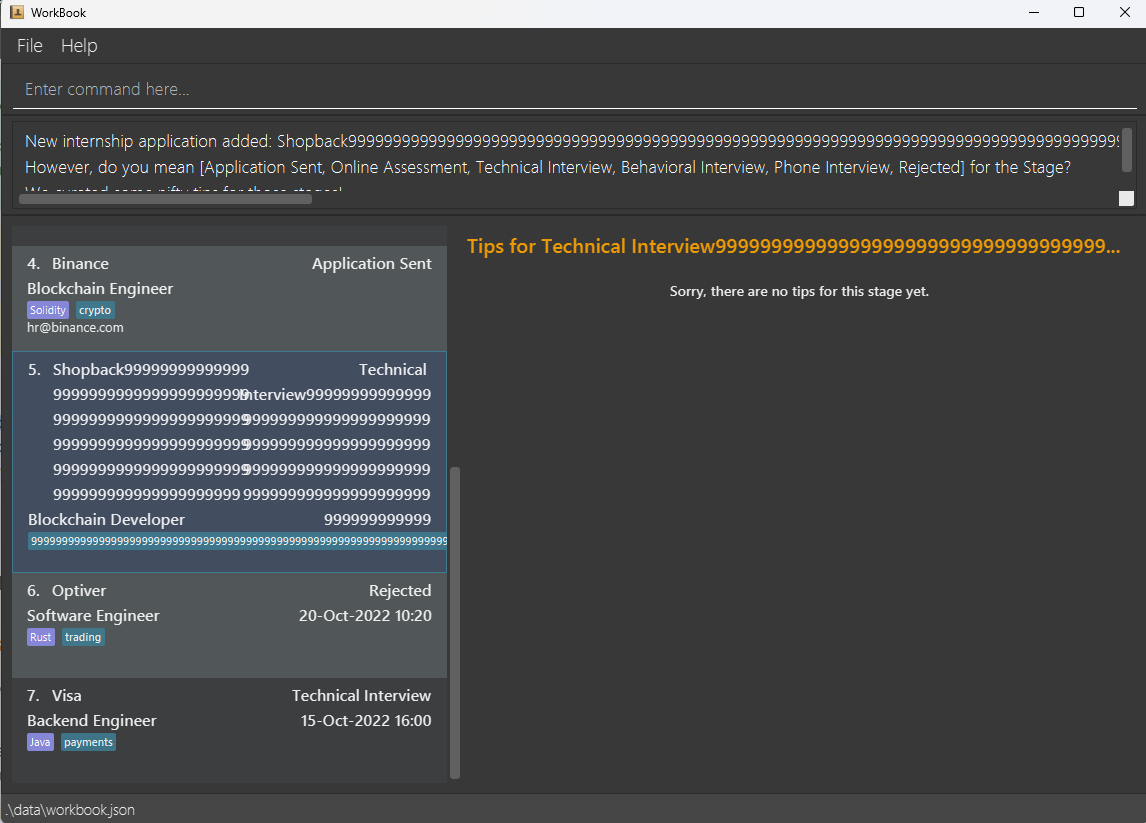Minimize the WorkBook window

pyautogui.click(x=1033, y=12)
